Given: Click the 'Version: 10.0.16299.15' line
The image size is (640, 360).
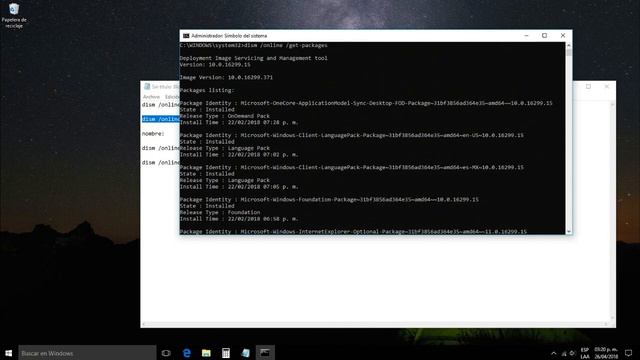Looking at the screenshot, I should 215,64.
